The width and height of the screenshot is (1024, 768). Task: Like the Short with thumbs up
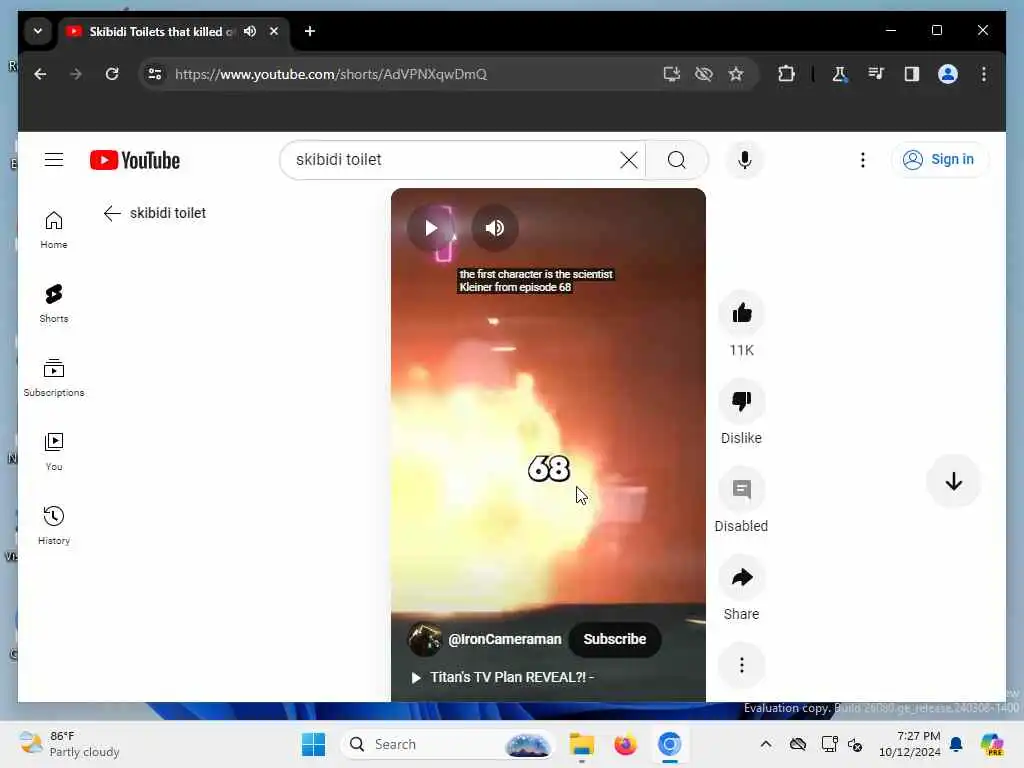click(741, 313)
